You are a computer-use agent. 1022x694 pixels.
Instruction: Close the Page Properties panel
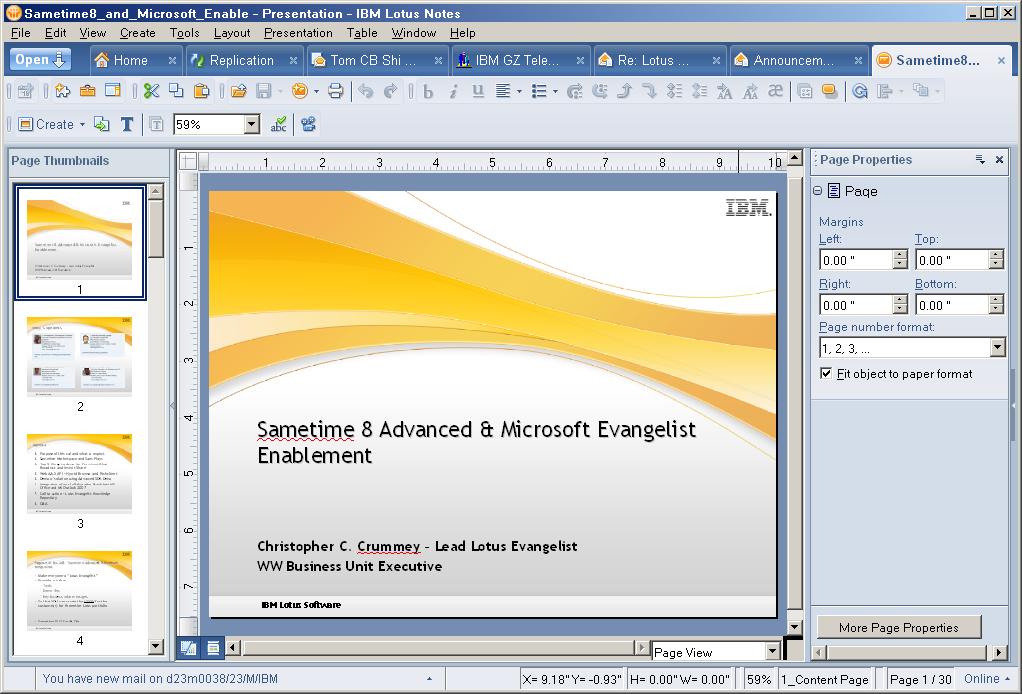[999, 160]
